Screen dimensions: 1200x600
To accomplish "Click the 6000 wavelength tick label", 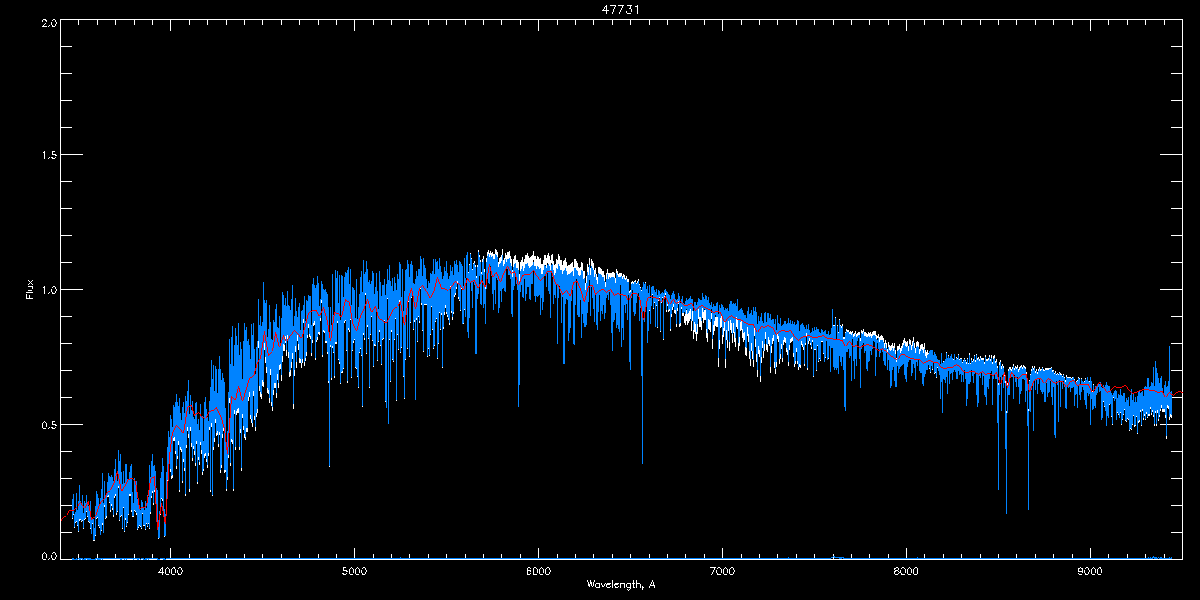I will click(x=538, y=572).
